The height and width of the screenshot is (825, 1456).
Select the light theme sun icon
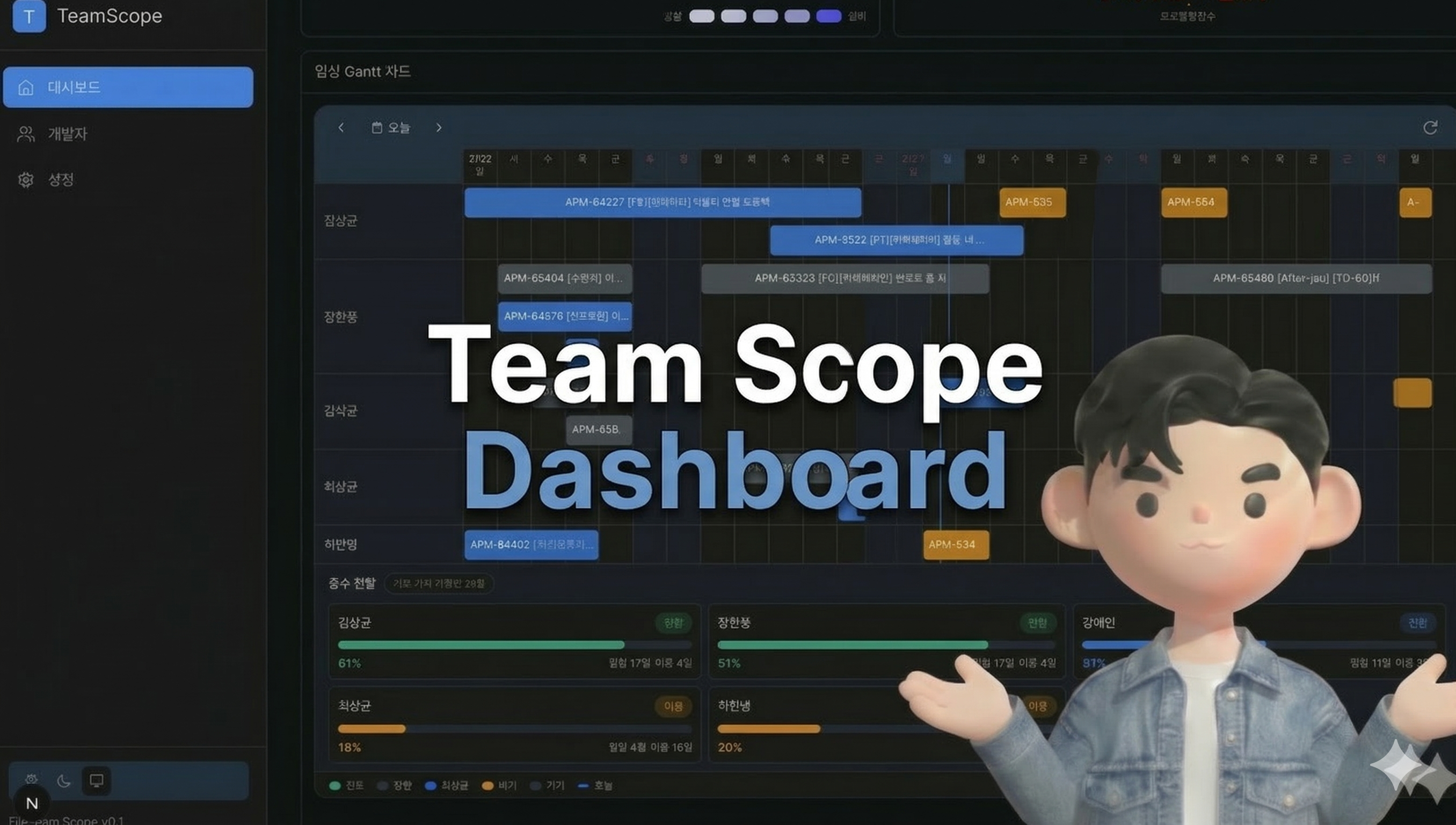coord(31,780)
